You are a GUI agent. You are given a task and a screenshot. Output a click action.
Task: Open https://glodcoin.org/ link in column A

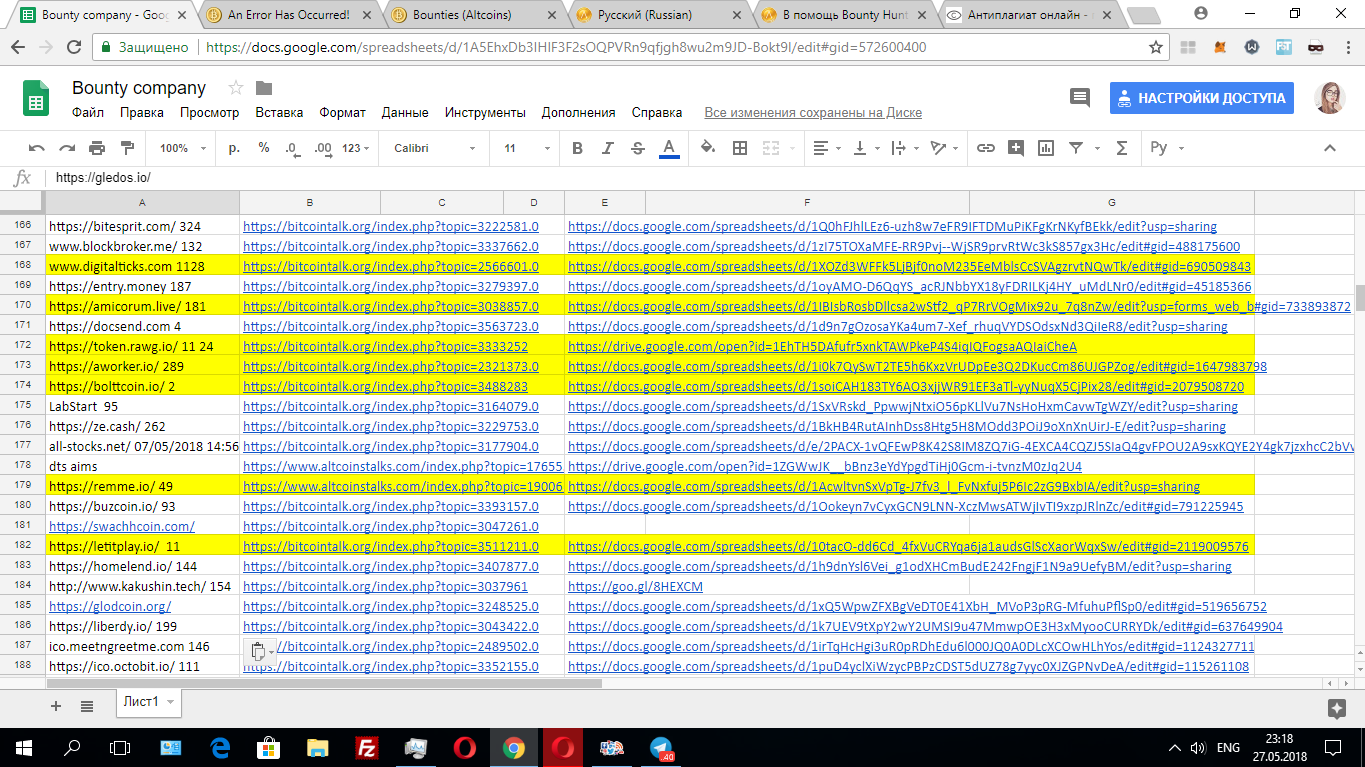pyautogui.click(x=110, y=606)
